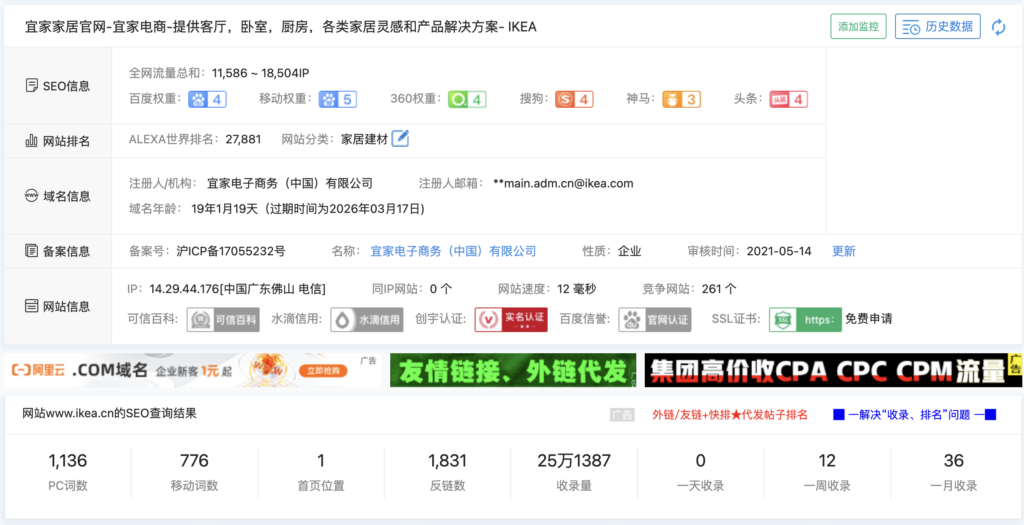1024x525 pixels.
Task: Click the 更新 link in 备案信息
Action: point(844,251)
